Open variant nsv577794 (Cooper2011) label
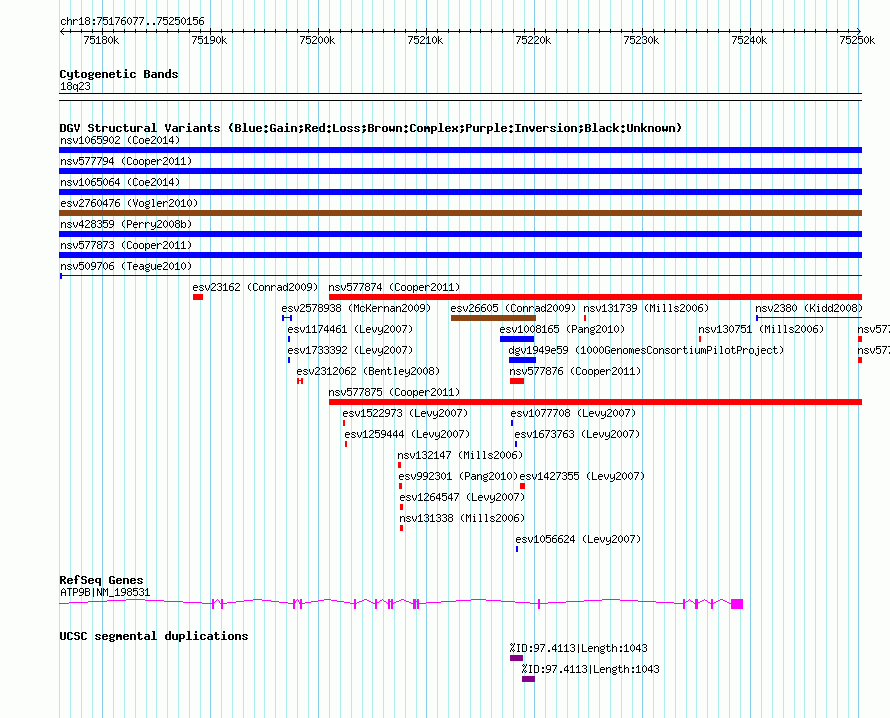Screen dimensions: 890x718 click(x=126, y=161)
